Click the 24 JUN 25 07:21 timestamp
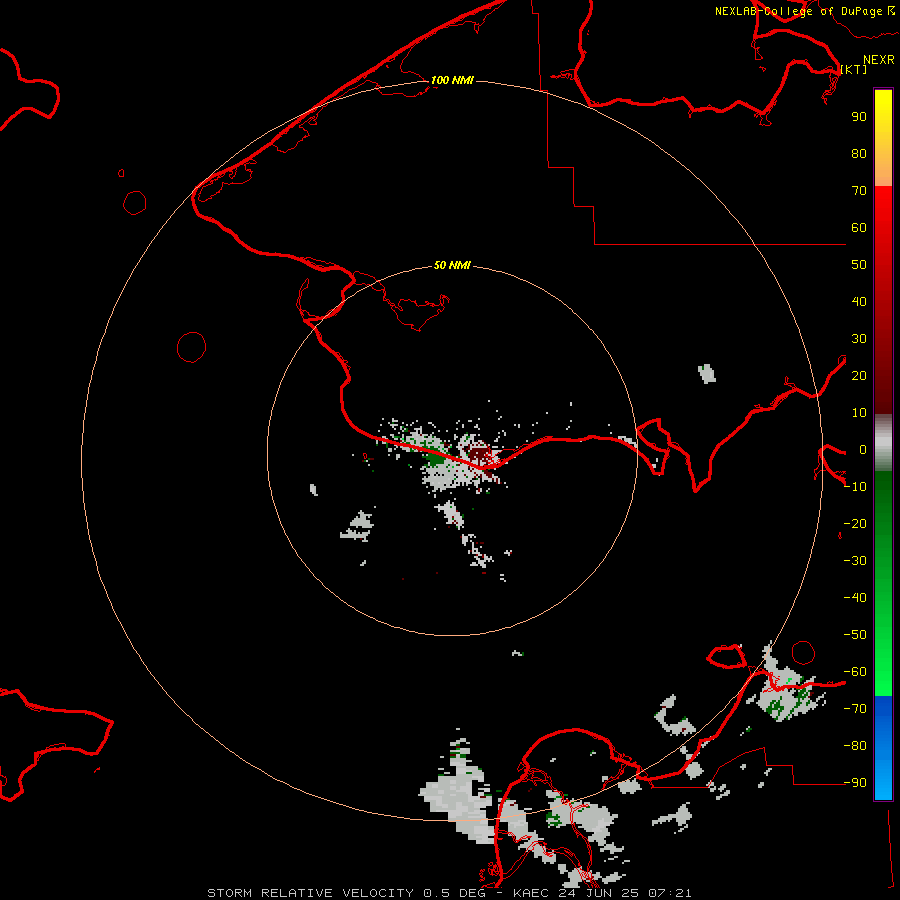This screenshot has width=900, height=900. [624, 893]
